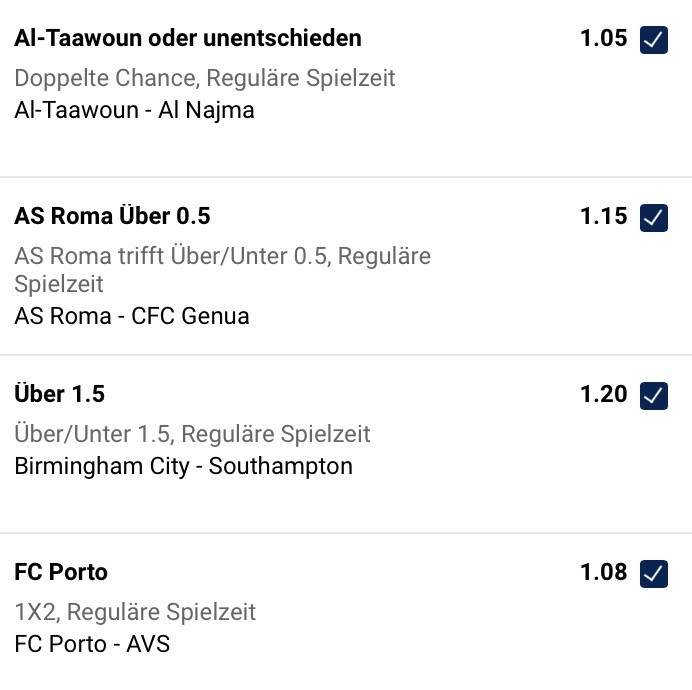Toggle the Über 1.5 Birmingham City checkbox

point(654,395)
